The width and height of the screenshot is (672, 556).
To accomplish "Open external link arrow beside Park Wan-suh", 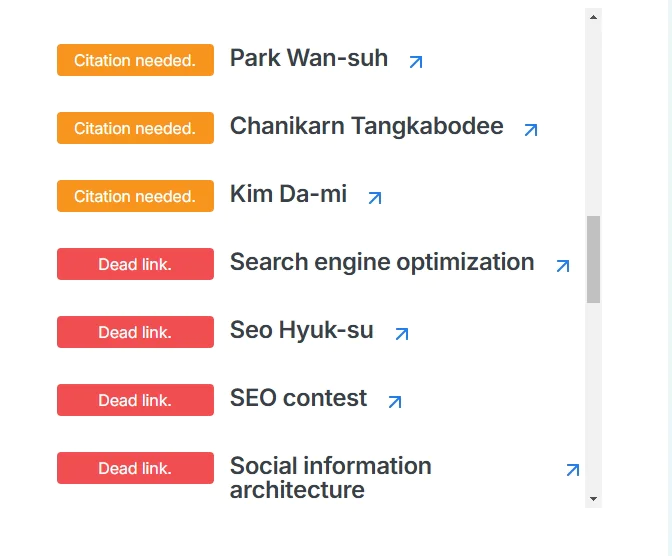I will point(416,62).
